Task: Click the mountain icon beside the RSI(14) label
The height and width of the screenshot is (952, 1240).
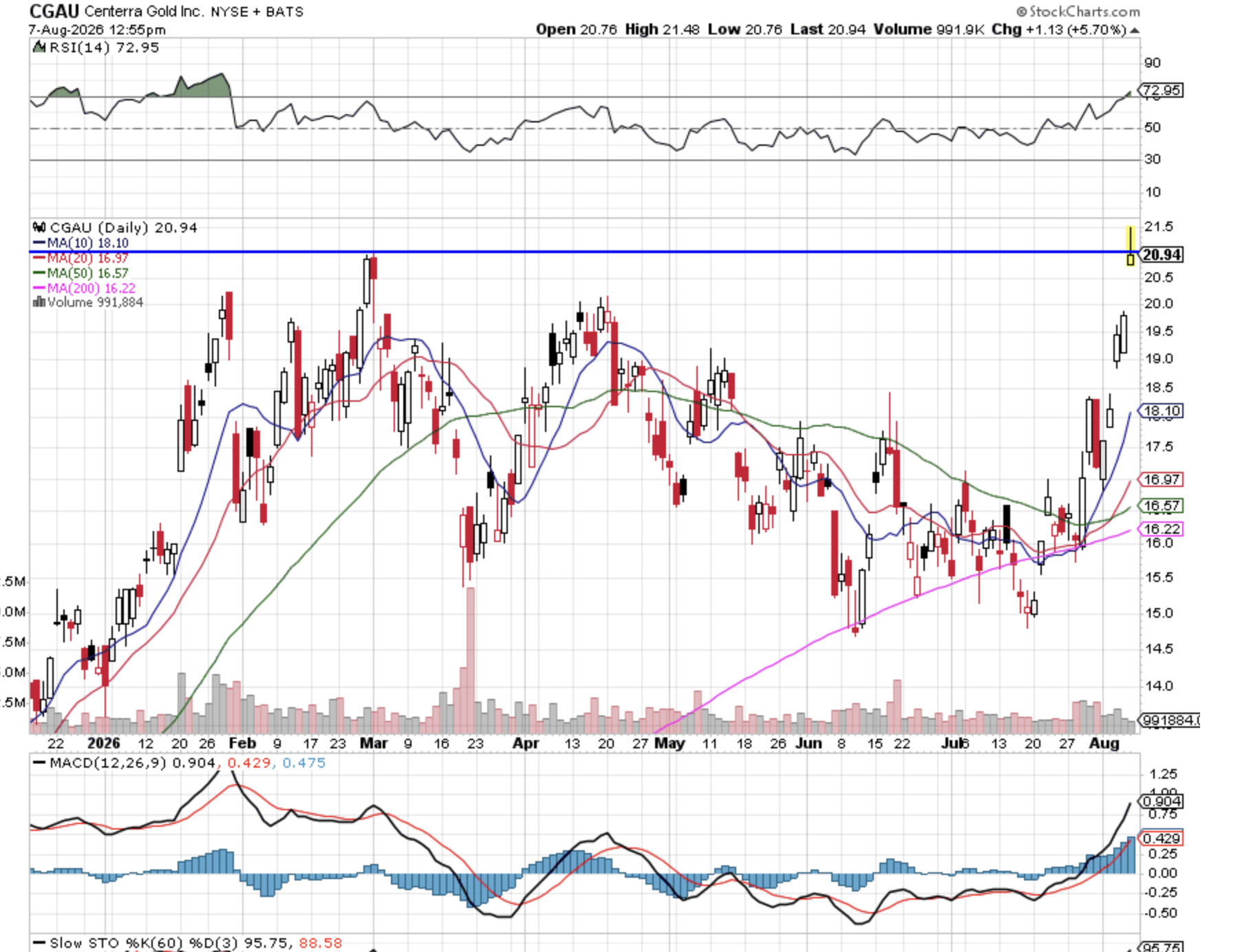Action: click(x=40, y=47)
